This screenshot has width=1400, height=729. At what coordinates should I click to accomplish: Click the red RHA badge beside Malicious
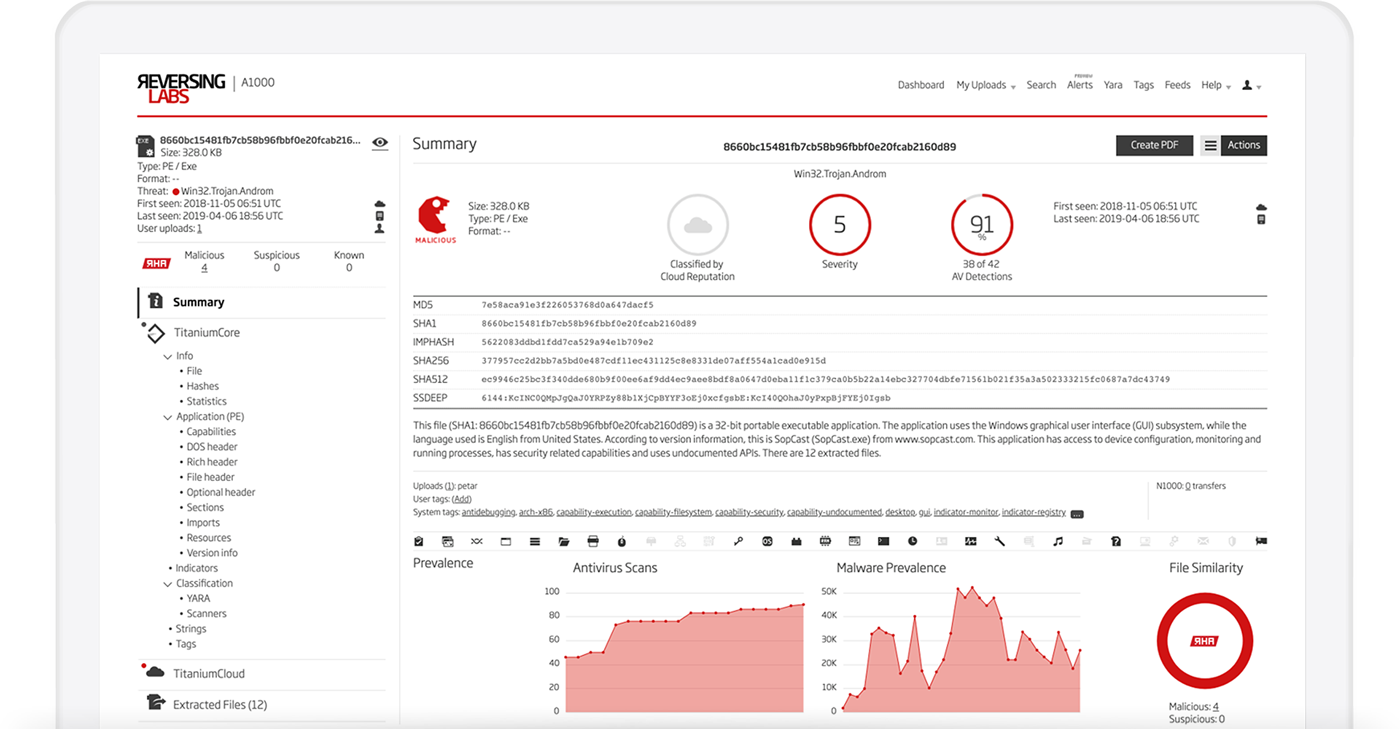(157, 263)
